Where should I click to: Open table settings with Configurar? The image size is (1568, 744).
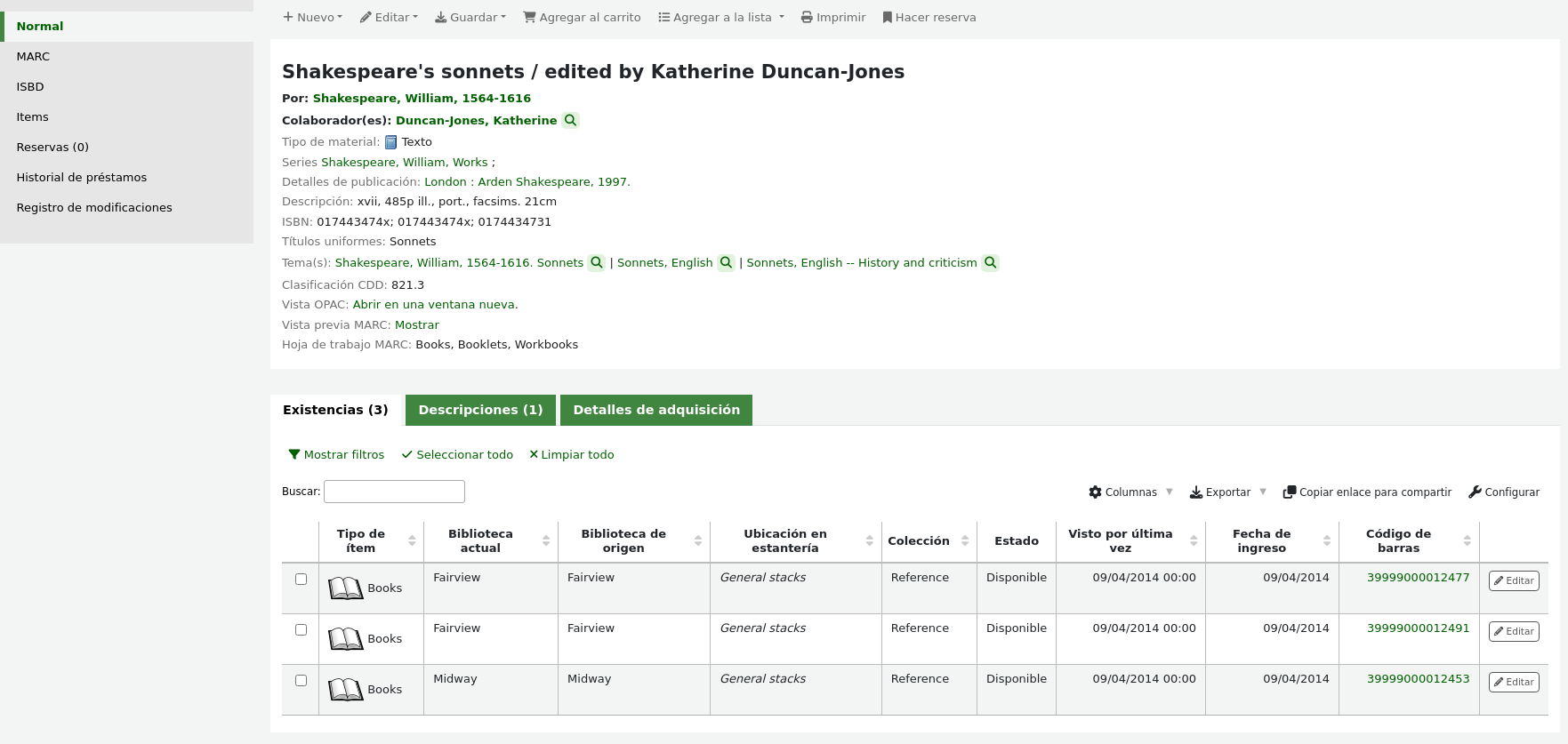pyautogui.click(x=1504, y=492)
